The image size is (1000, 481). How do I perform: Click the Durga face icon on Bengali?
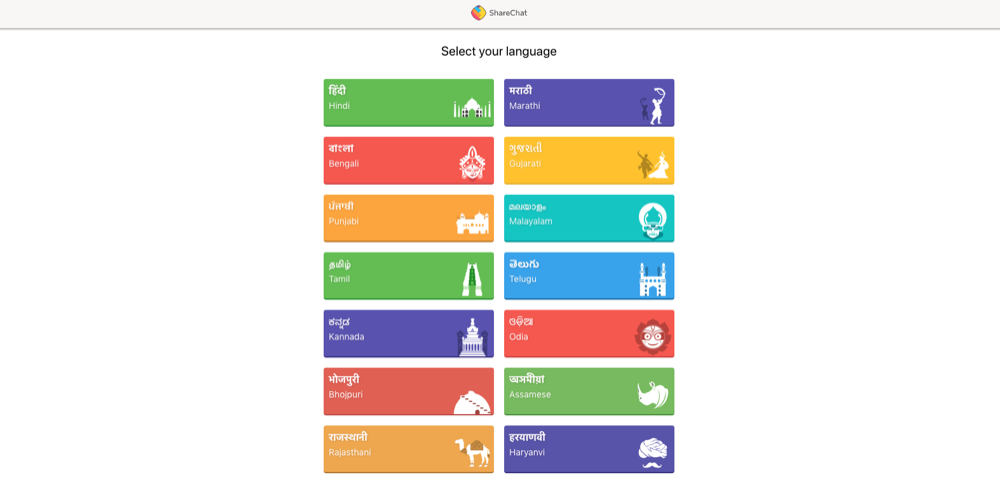(x=472, y=163)
